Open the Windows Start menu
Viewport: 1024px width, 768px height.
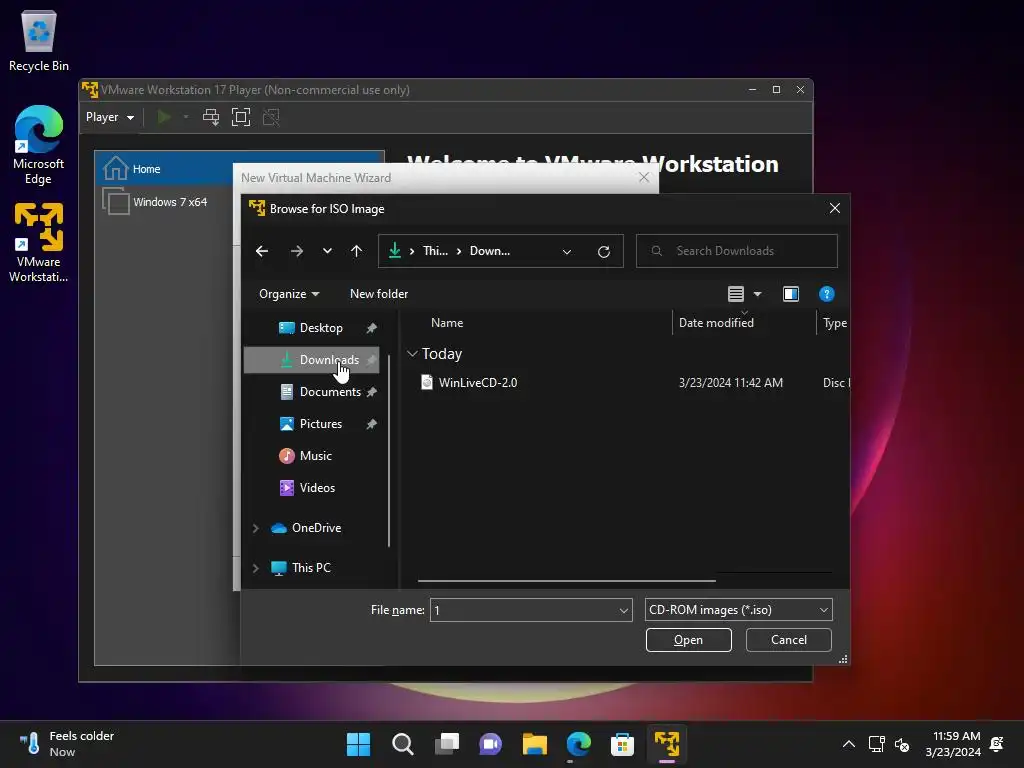(x=358, y=744)
